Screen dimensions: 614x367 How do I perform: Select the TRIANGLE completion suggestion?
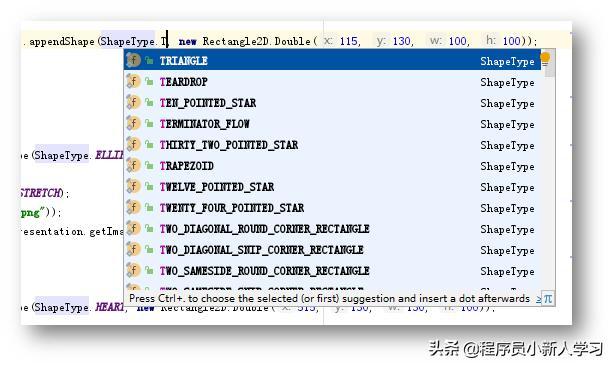pos(332,60)
